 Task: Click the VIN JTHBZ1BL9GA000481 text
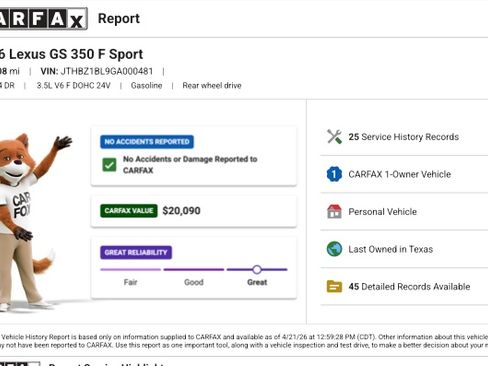pyautogui.click(x=97, y=71)
